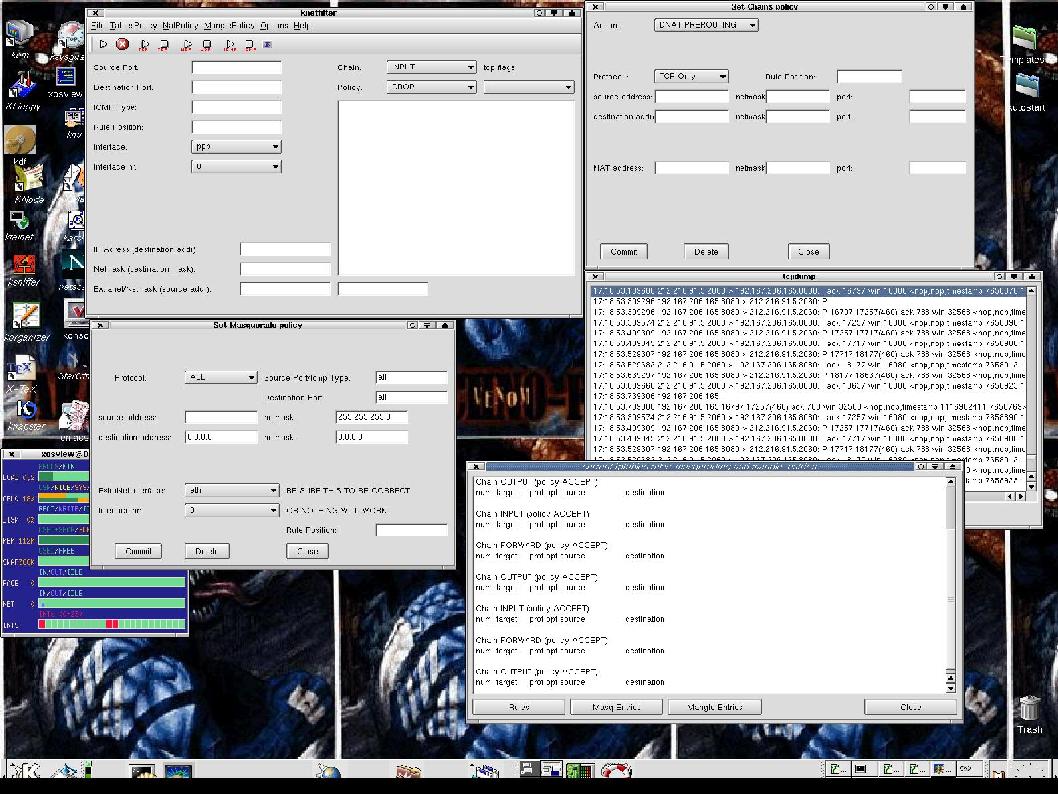Expand the Interface dropdown showing ppp

(x=236, y=146)
